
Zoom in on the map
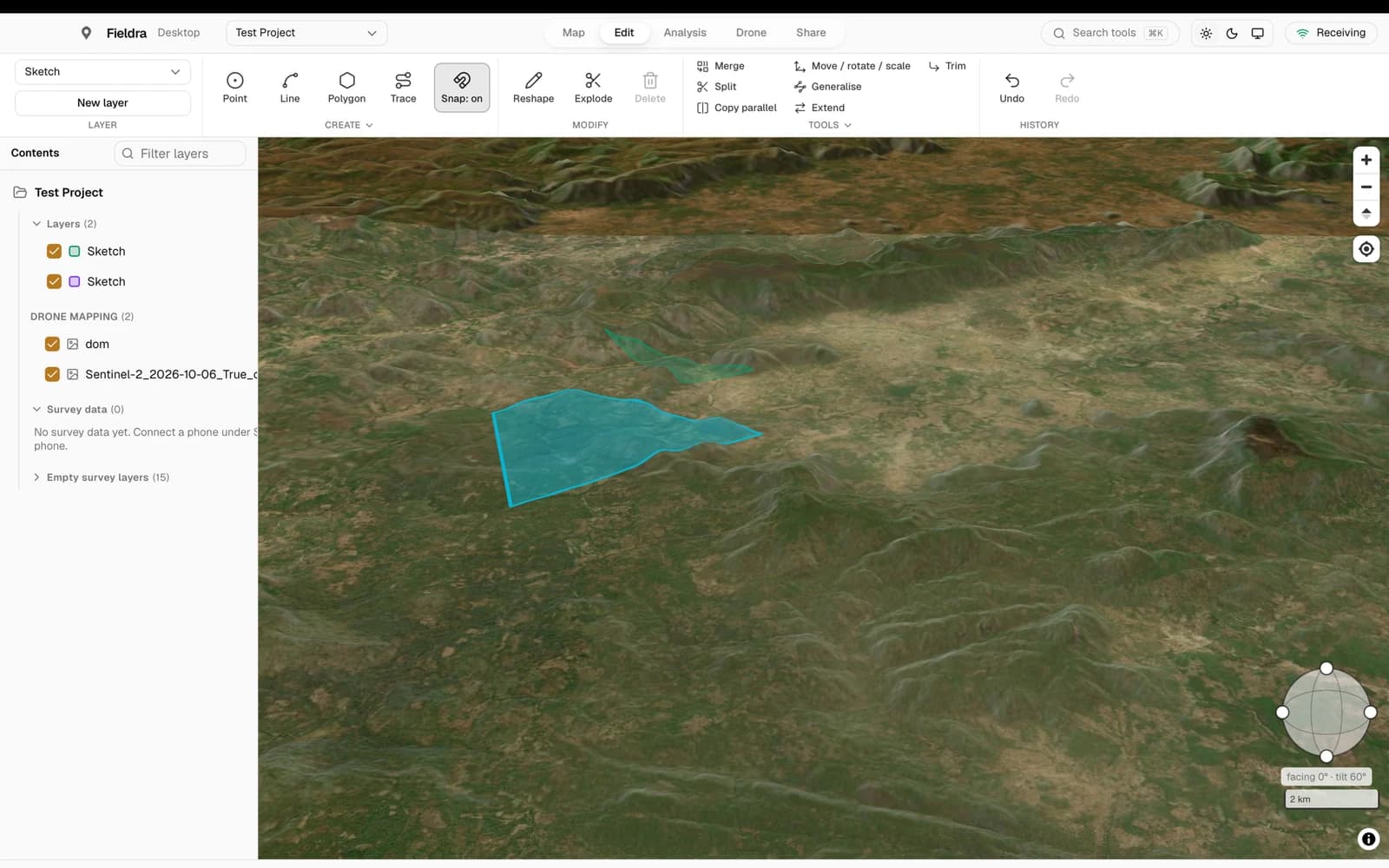(1366, 160)
